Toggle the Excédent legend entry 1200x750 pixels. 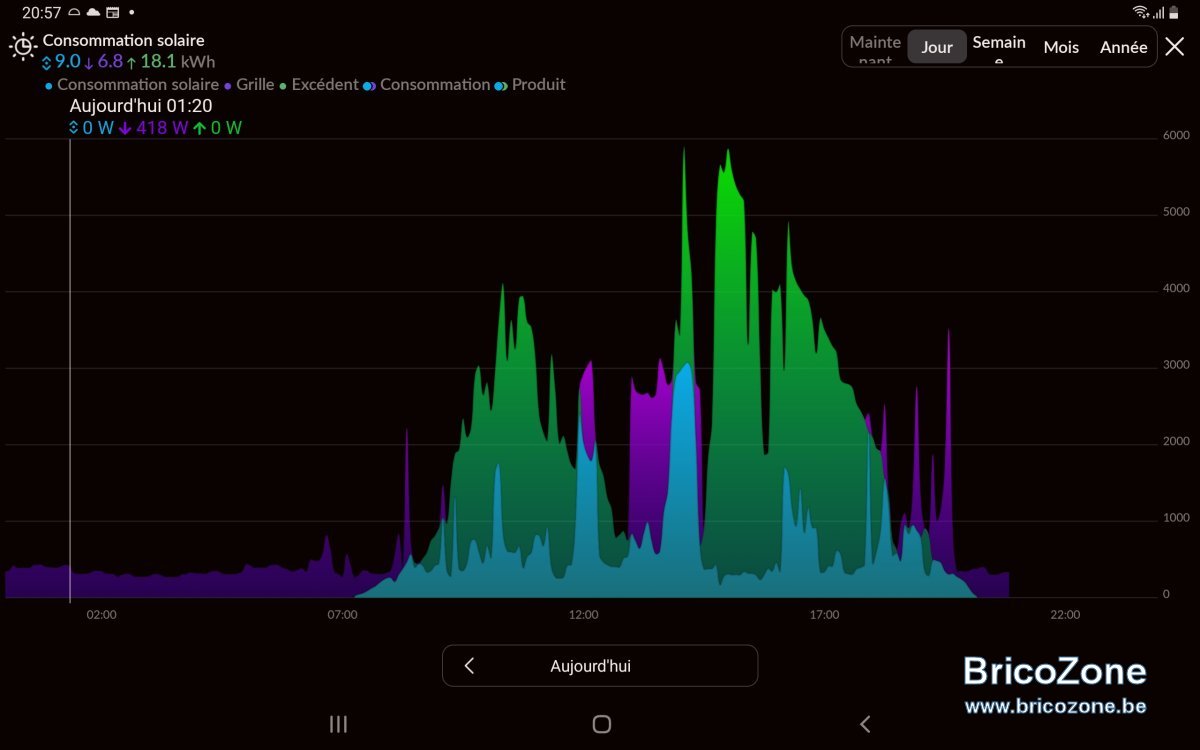pos(319,85)
